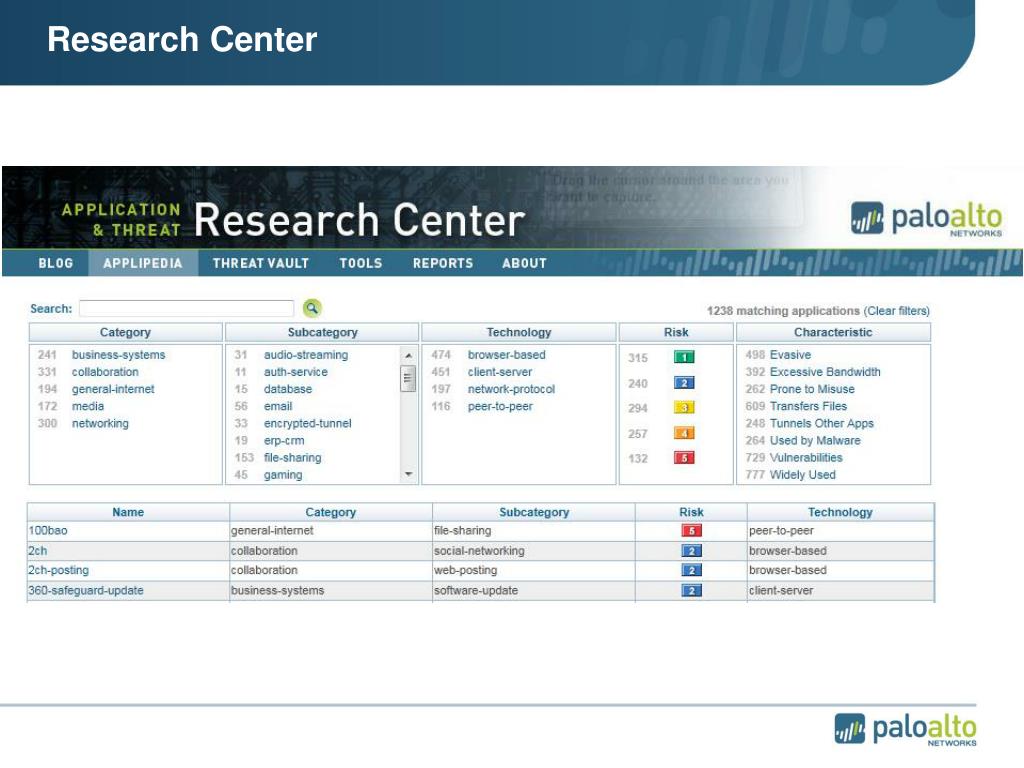Filter by Transfers Files characteristic
The height and width of the screenshot is (768, 1024).
tap(808, 406)
